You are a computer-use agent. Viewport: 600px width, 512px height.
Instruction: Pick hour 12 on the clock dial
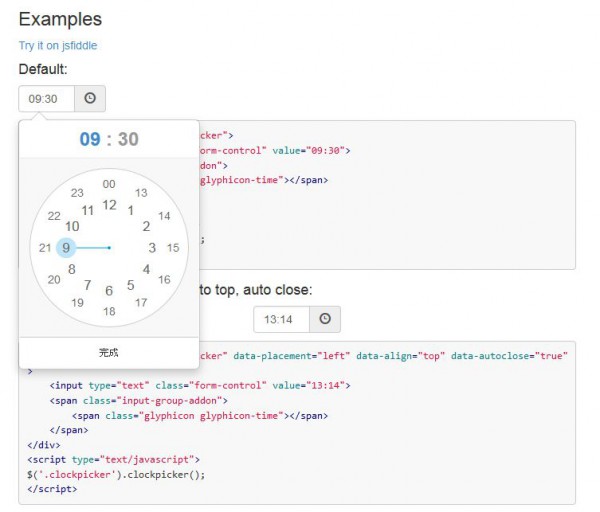109,205
